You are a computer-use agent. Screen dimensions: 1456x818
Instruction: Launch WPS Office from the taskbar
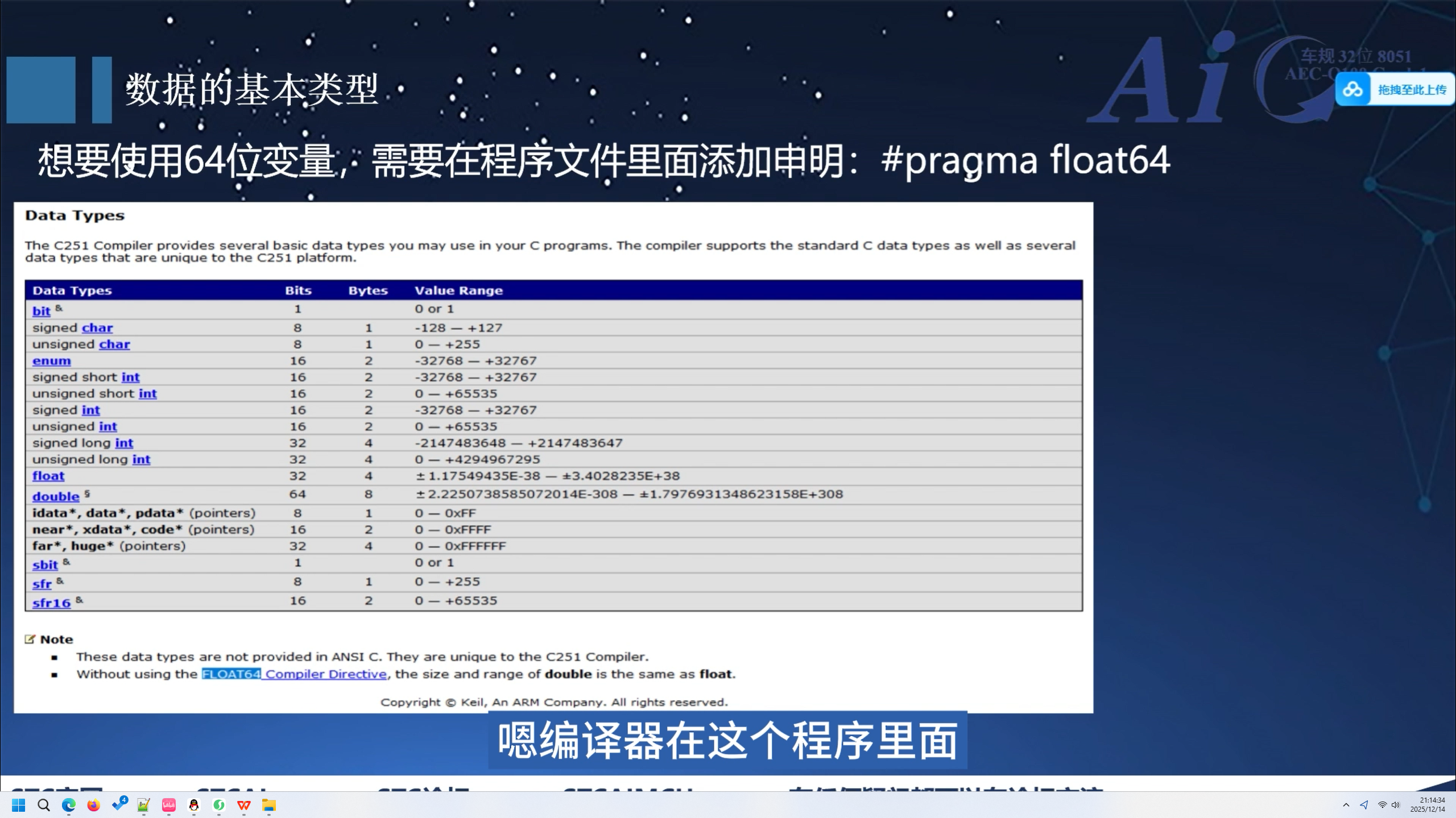(x=244, y=805)
